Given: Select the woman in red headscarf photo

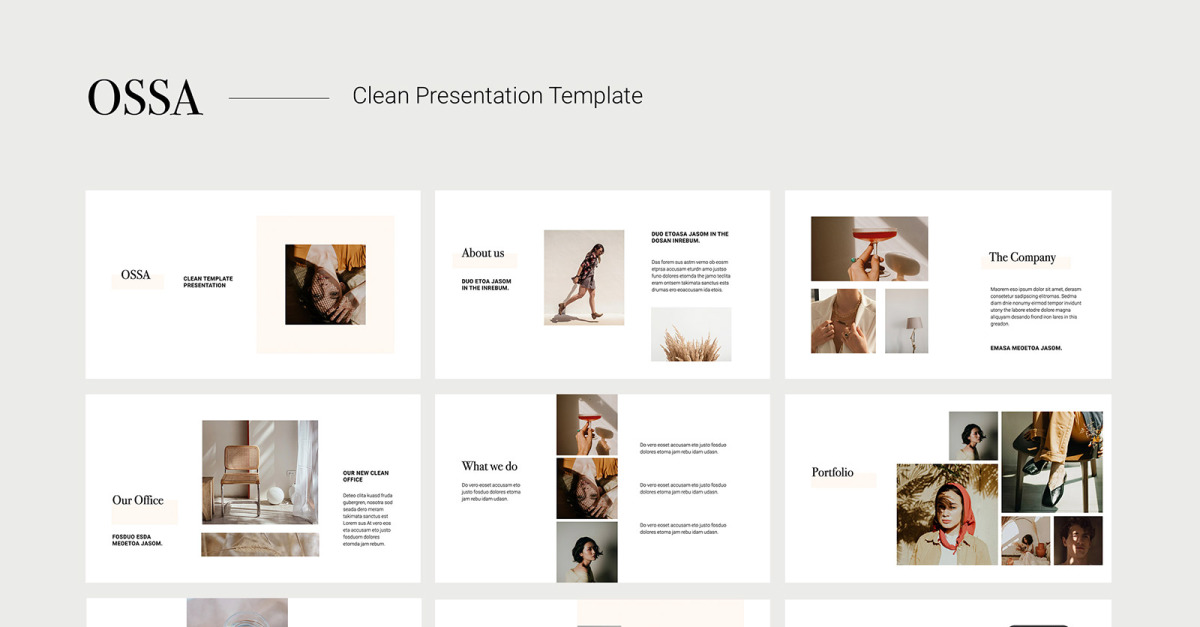Looking at the screenshot, I should pyautogui.click(x=947, y=514).
